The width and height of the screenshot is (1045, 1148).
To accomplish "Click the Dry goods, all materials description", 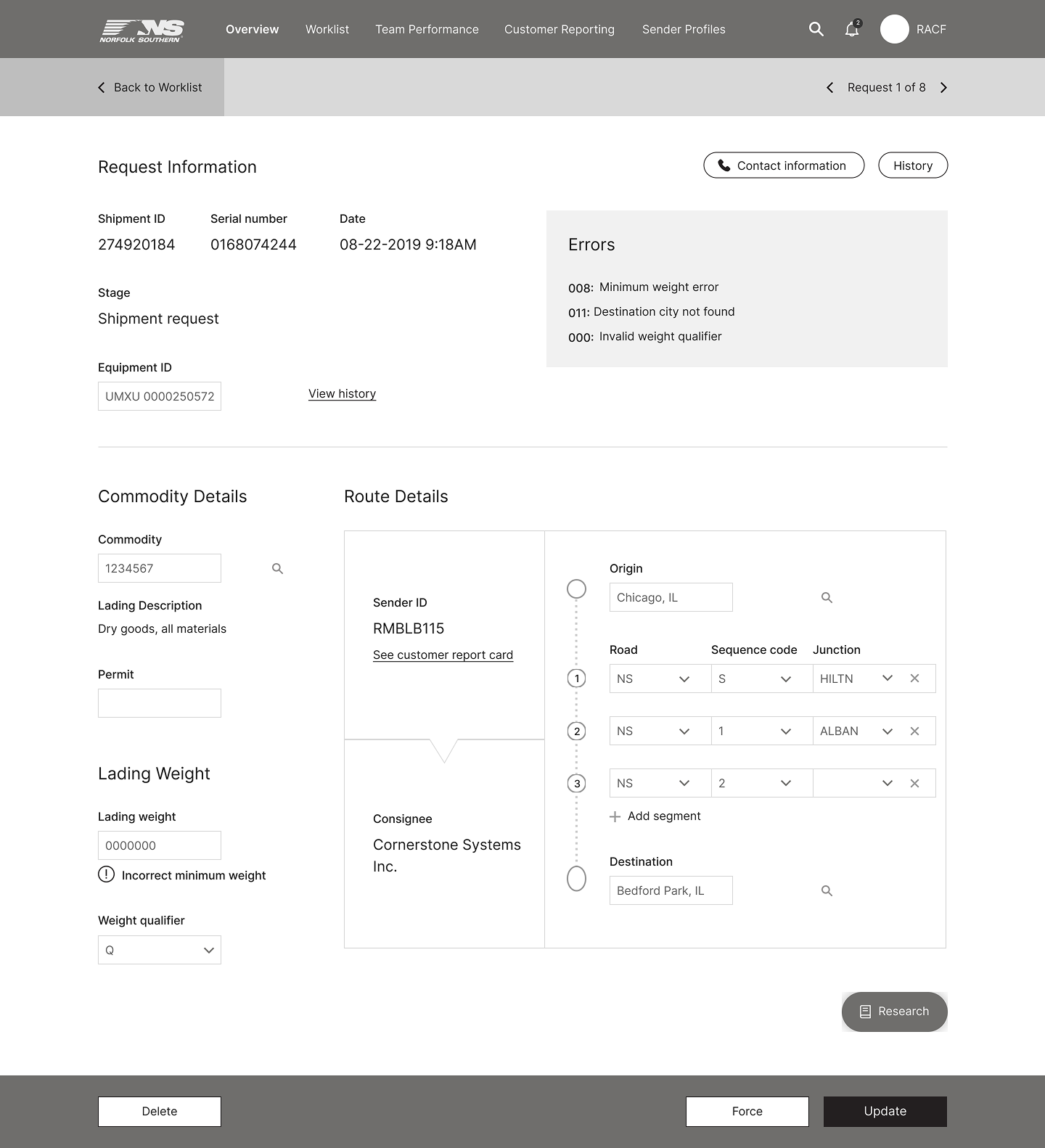I will pyautogui.click(x=162, y=629).
